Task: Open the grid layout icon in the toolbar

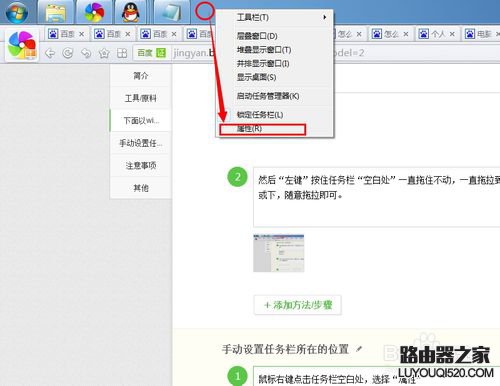Action: pyautogui.click(x=122, y=53)
